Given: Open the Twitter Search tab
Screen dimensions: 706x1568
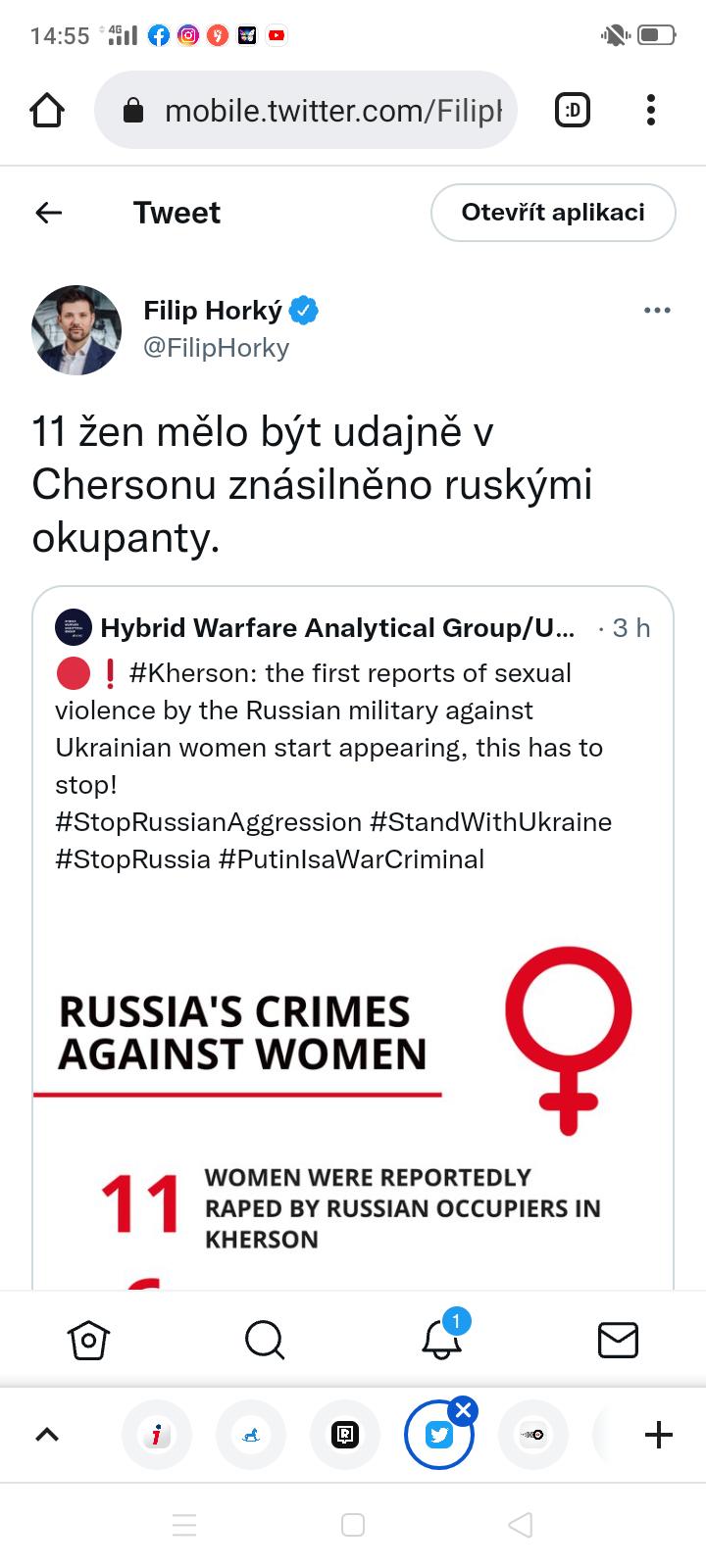Looking at the screenshot, I should coord(265,1340).
